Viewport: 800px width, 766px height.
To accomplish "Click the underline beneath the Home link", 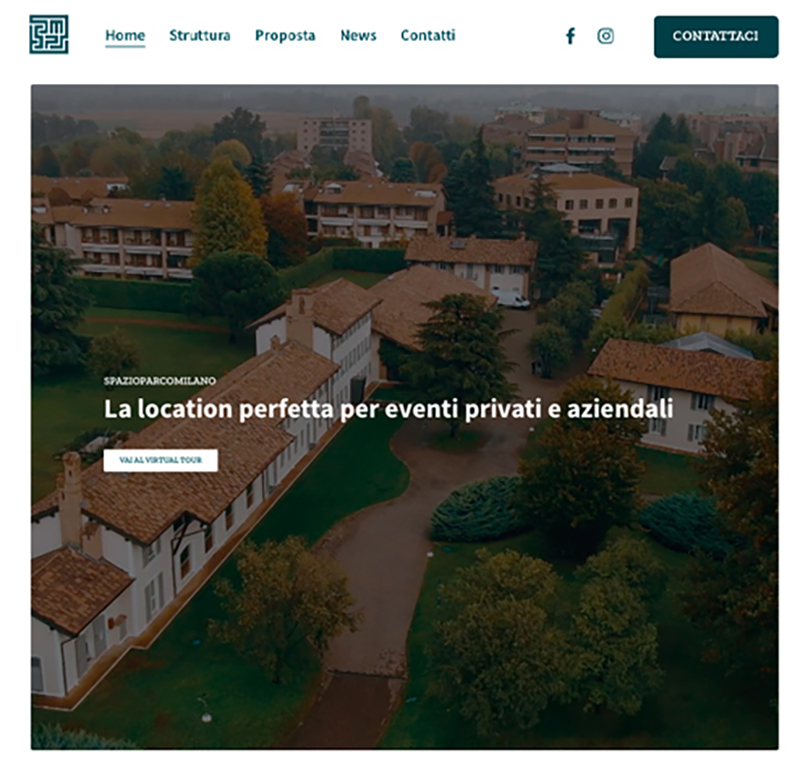I will [x=125, y=46].
